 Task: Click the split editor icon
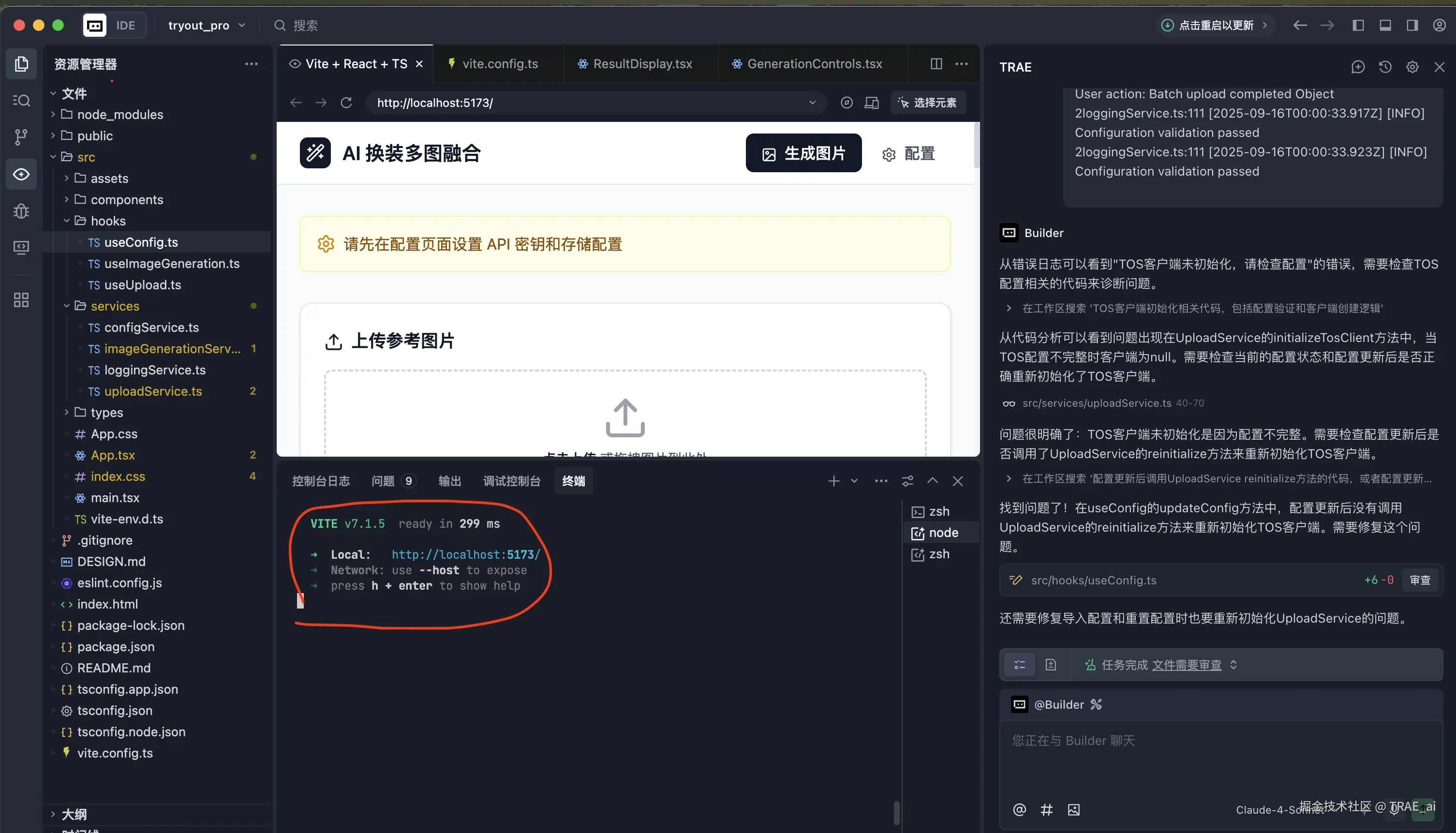pos(936,63)
